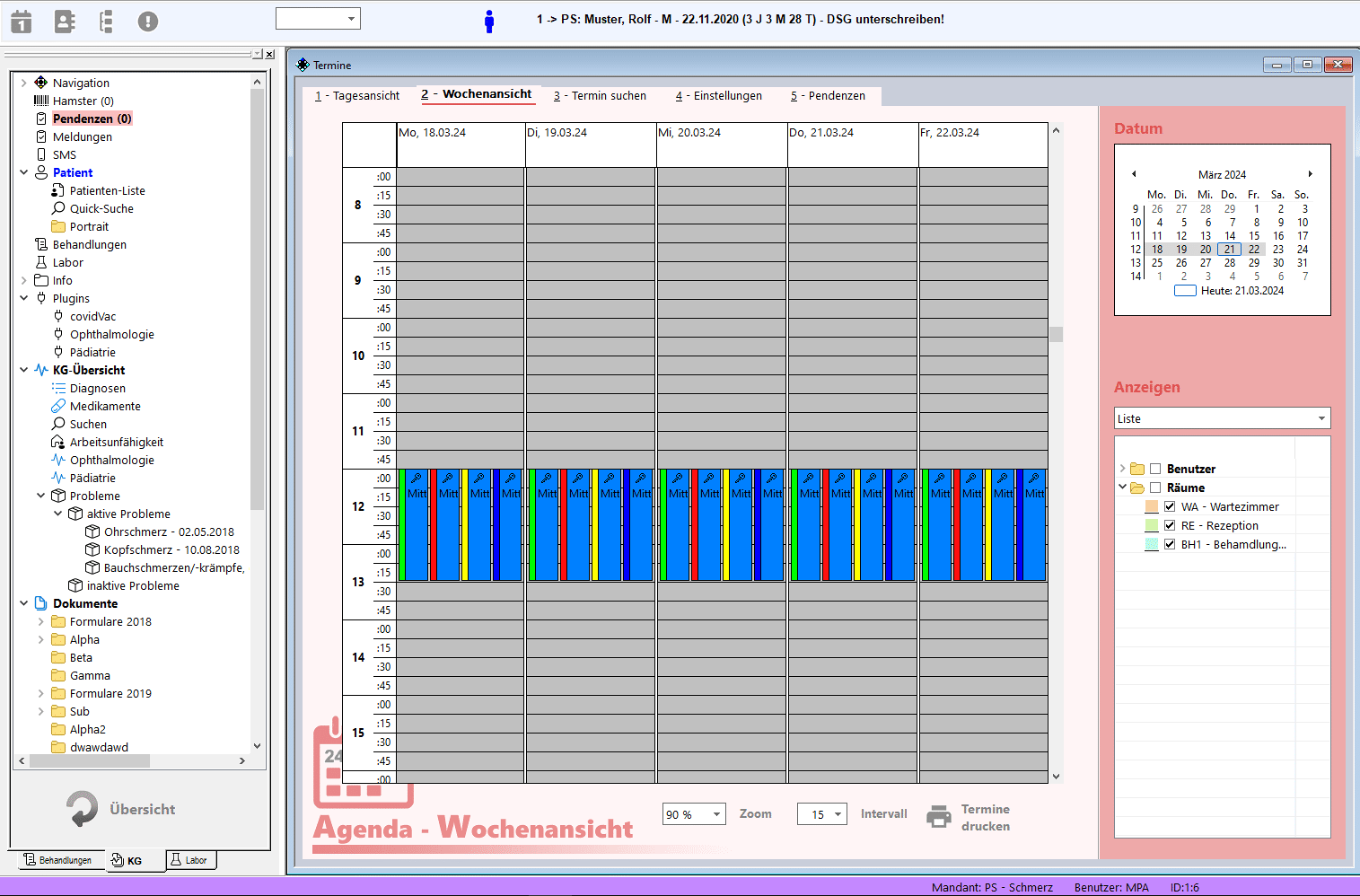The height and width of the screenshot is (896, 1360).
Task: Select the Pädiatrie plugin entry
Action: (92, 352)
